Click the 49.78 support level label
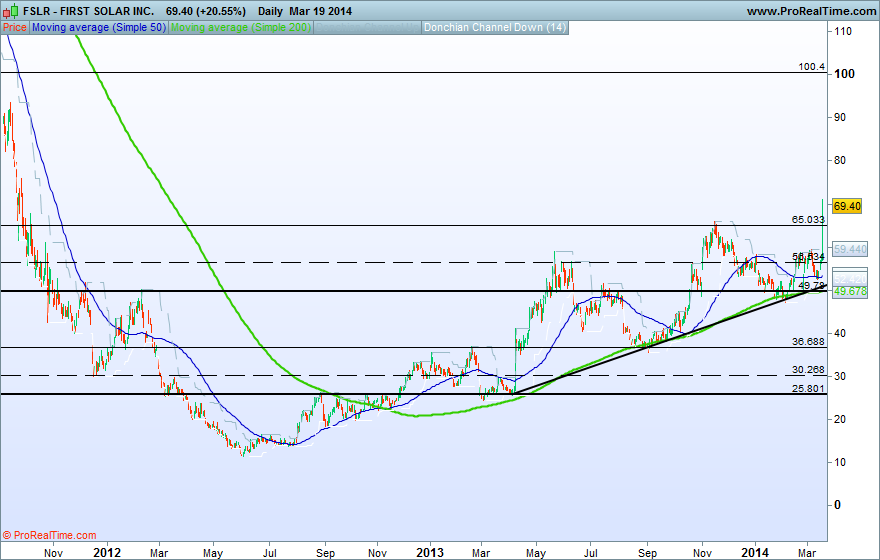This screenshot has width=880, height=560. coord(812,286)
